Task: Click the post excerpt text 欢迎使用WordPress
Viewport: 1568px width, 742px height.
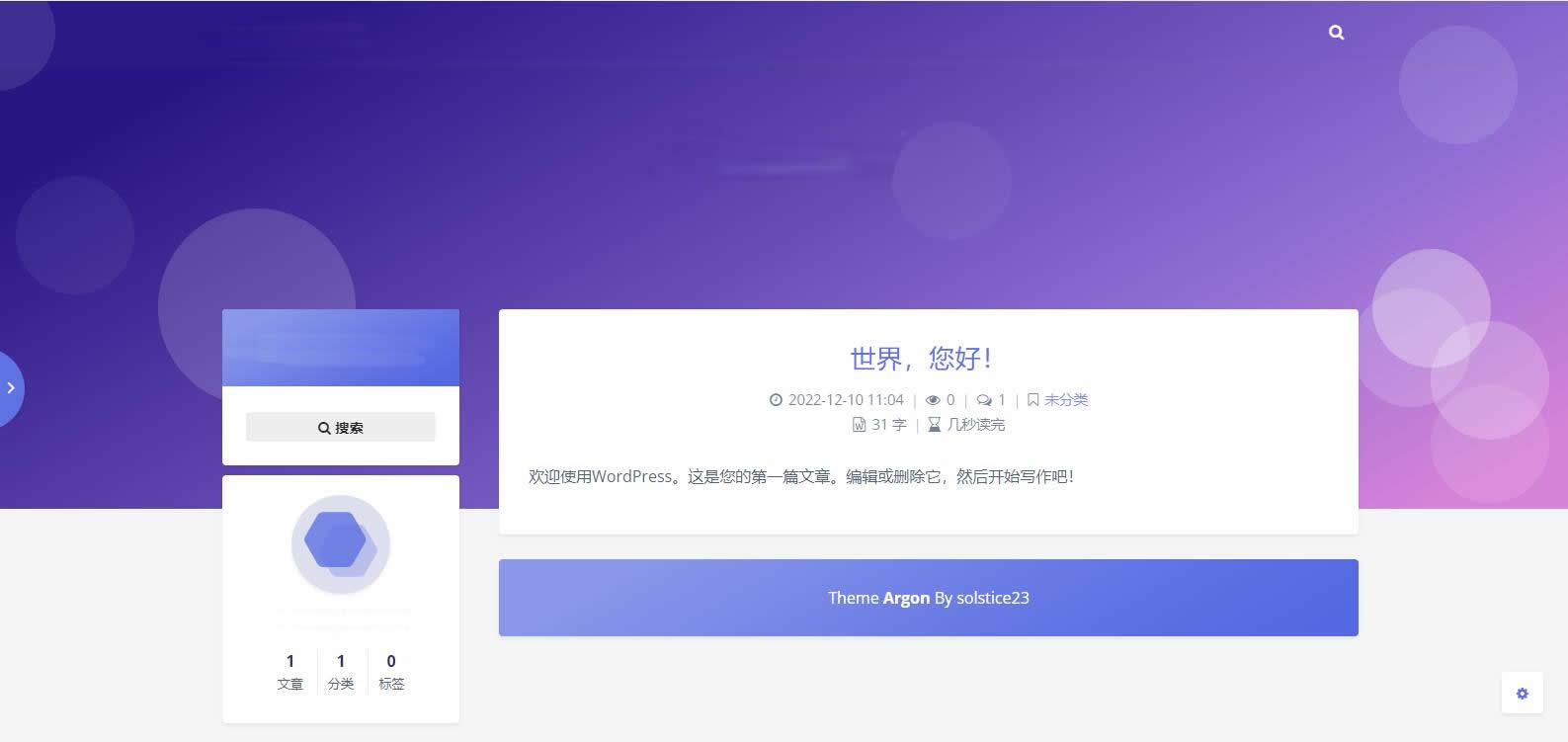Action: (800, 476)
